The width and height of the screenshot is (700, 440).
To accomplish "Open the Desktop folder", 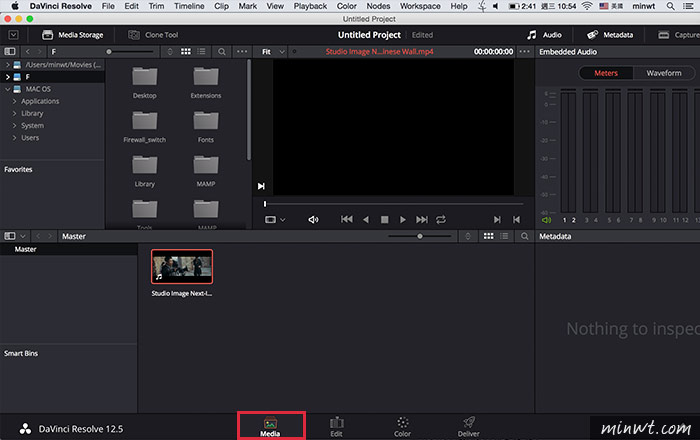I will 145,83.
